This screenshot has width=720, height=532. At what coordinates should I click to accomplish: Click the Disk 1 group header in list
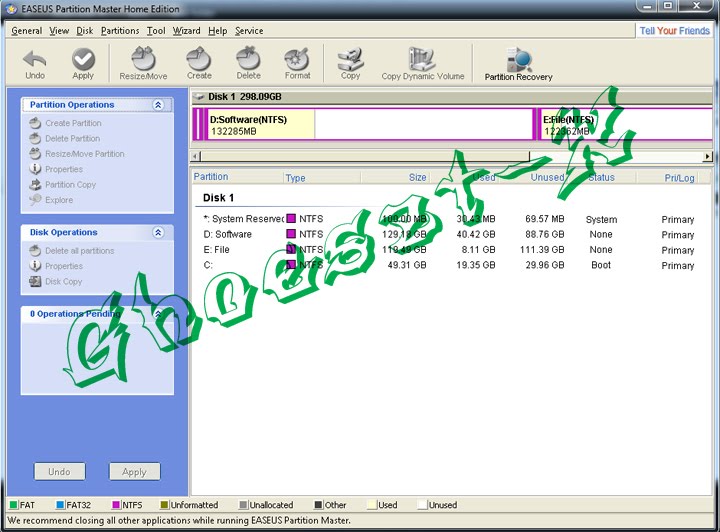pos(219,197)
